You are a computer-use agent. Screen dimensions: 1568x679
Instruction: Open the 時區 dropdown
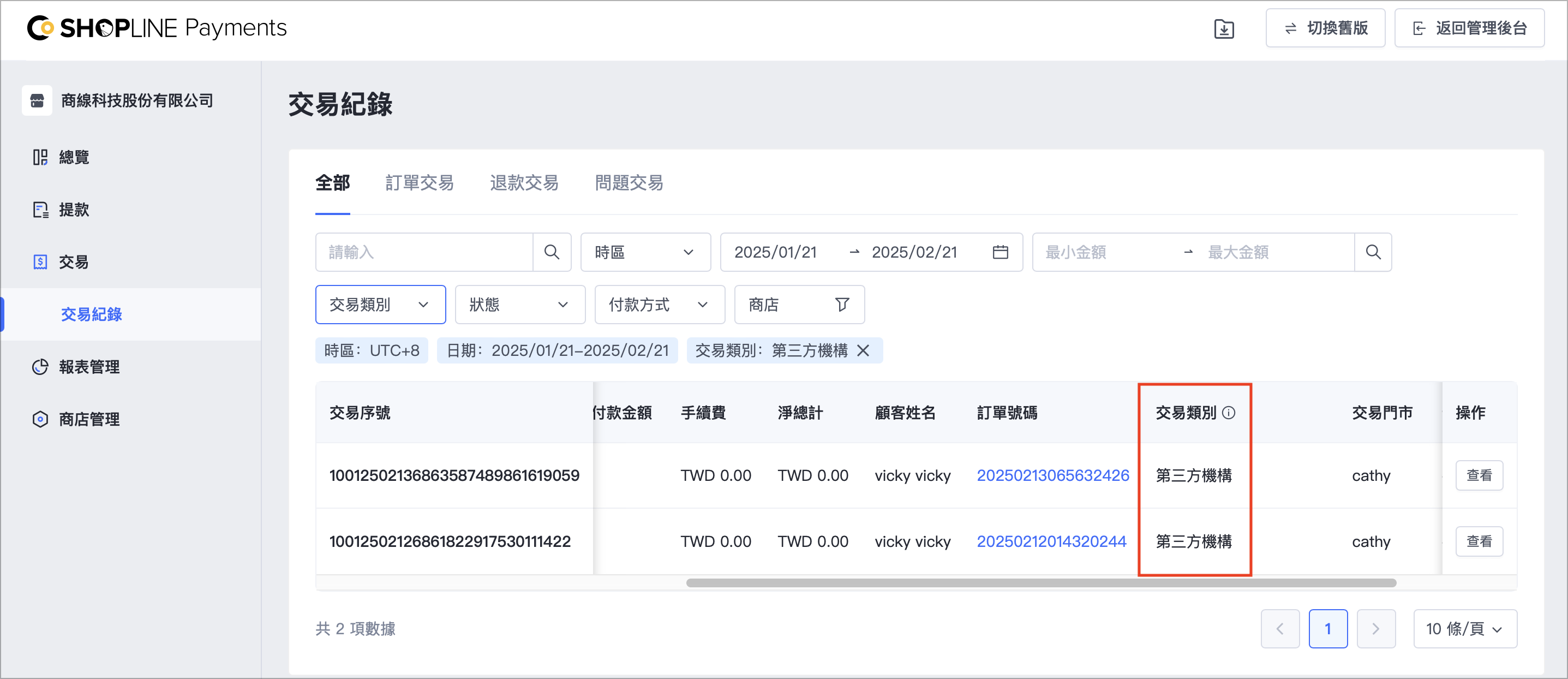[645, 252]
